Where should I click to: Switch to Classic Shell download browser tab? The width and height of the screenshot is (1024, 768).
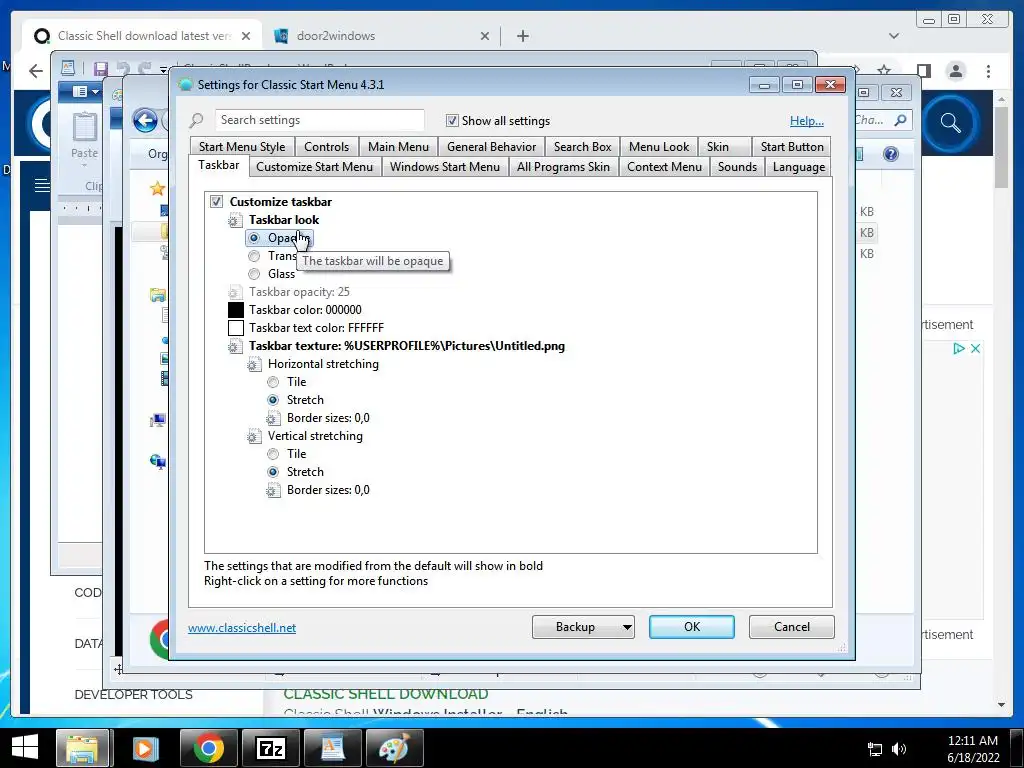pos(143,36)
